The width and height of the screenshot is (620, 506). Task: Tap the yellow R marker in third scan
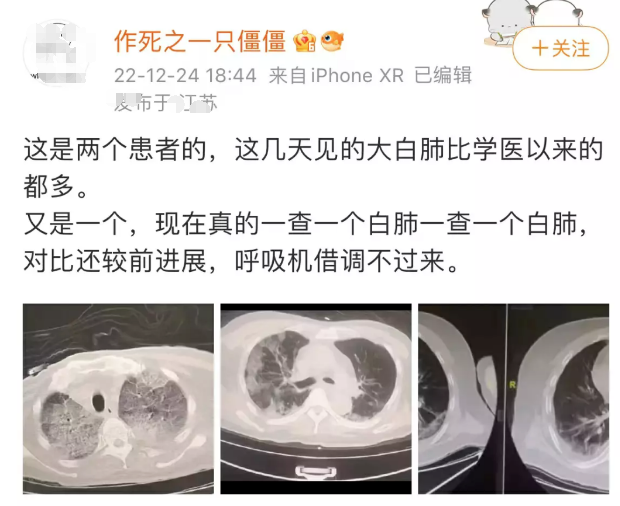coord(513,385)
